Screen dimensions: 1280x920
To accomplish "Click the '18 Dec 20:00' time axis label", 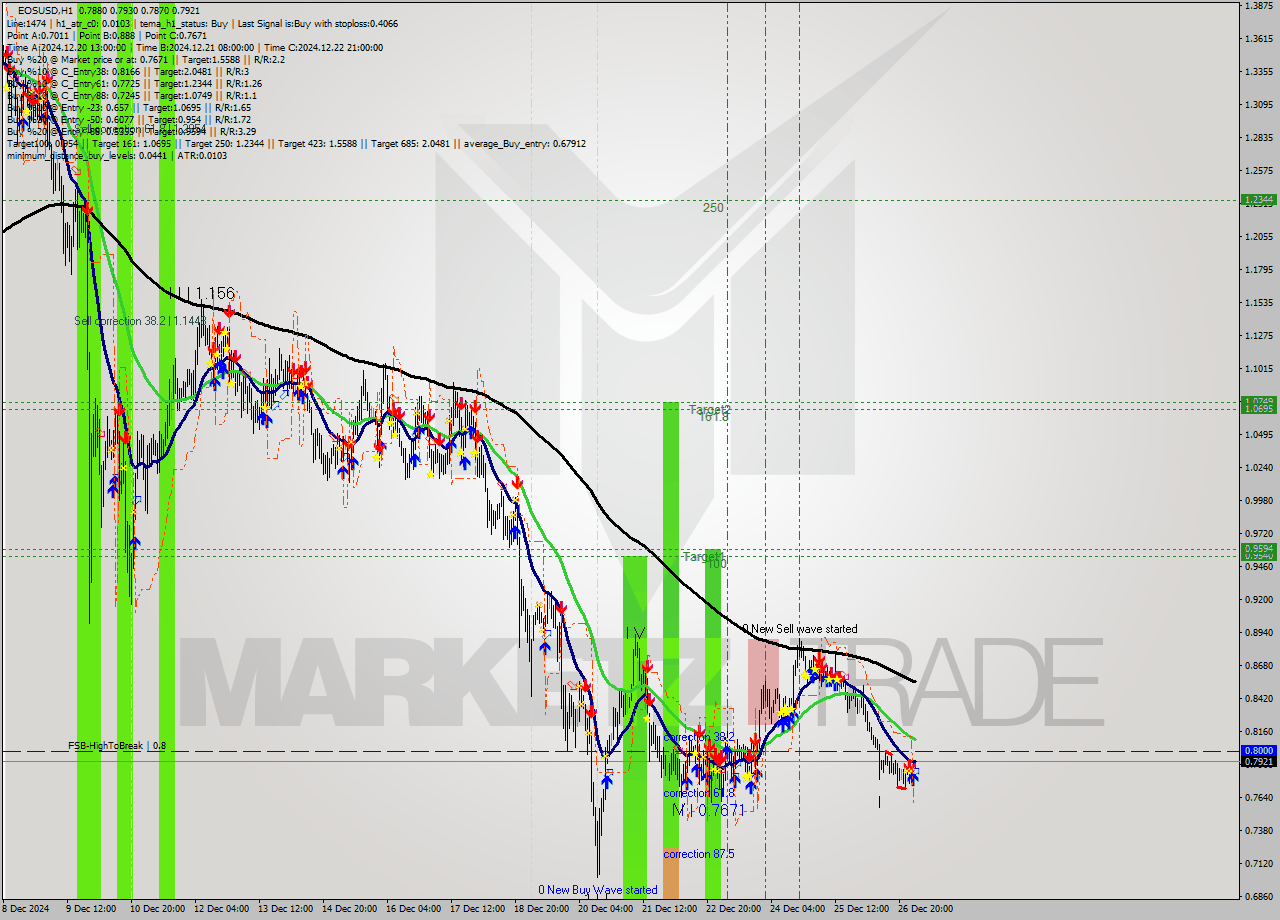I will [x=541, y=909].
